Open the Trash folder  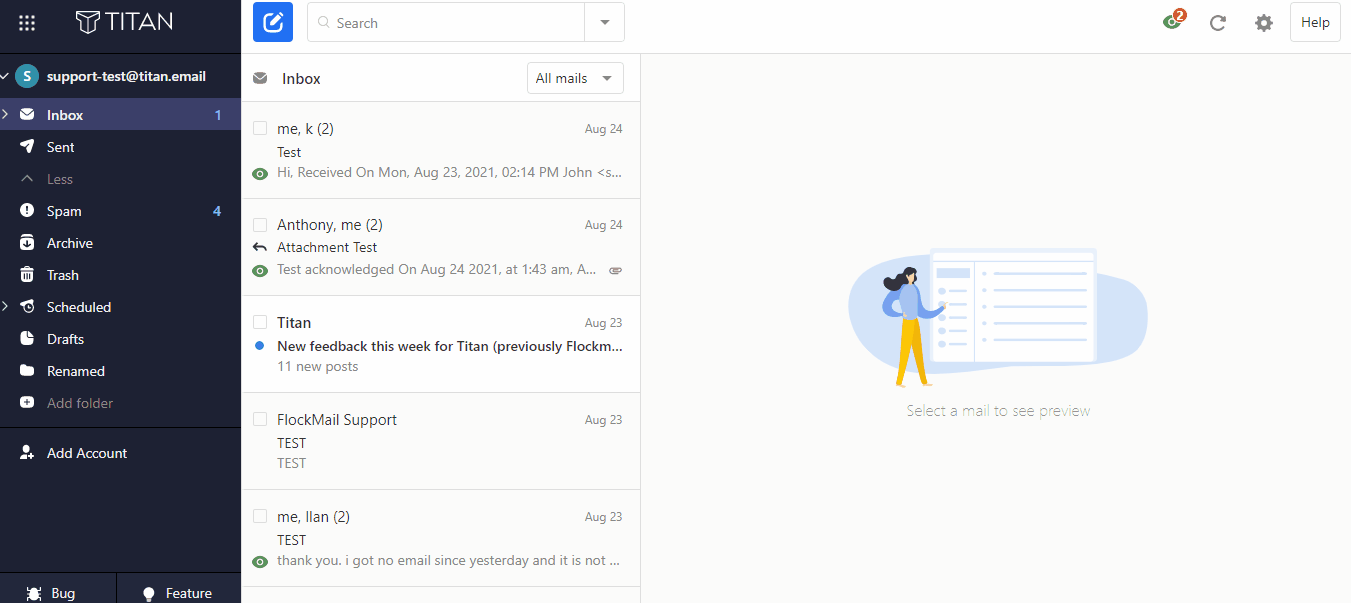coord(120,275)
